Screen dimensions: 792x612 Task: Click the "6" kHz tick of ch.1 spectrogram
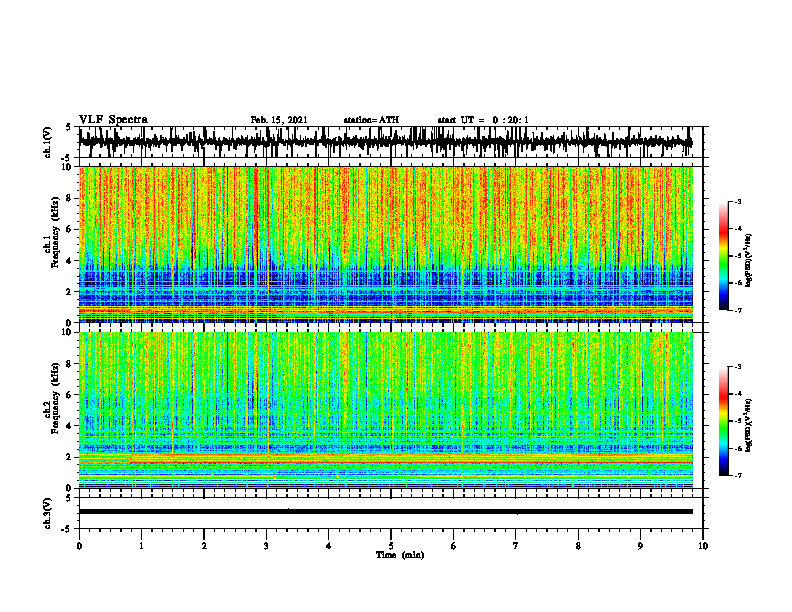coord(69,229)
